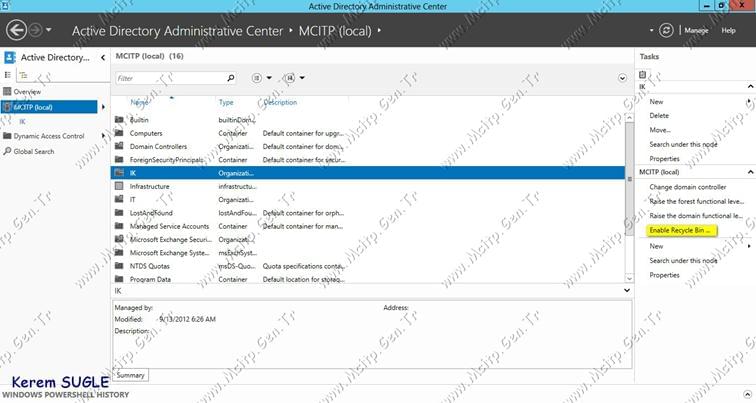Click Search under this node for IK

pyautogui.click(x=683, y=145)
